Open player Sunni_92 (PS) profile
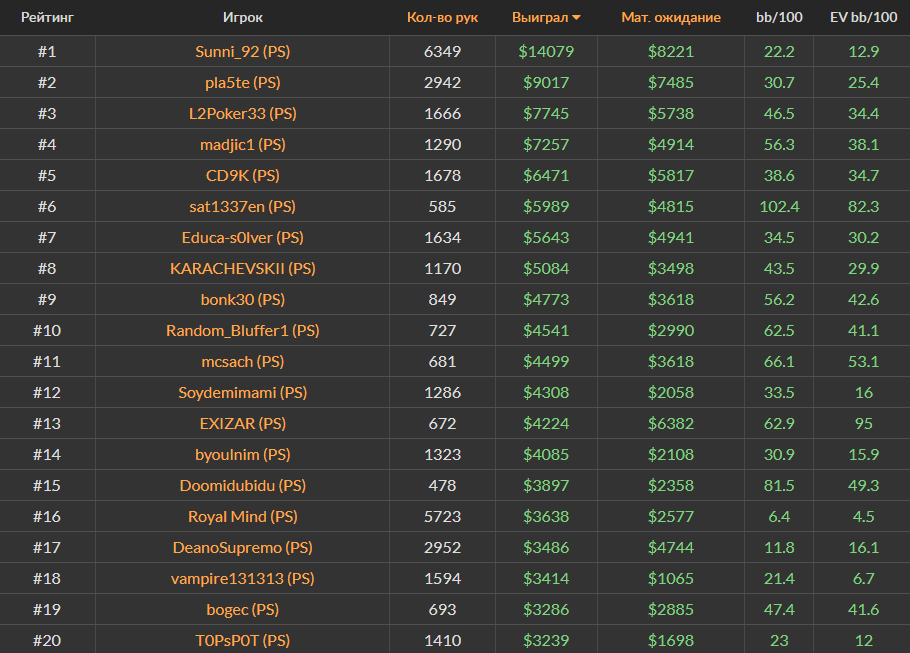The image size is (910, 653). [243, 51]
